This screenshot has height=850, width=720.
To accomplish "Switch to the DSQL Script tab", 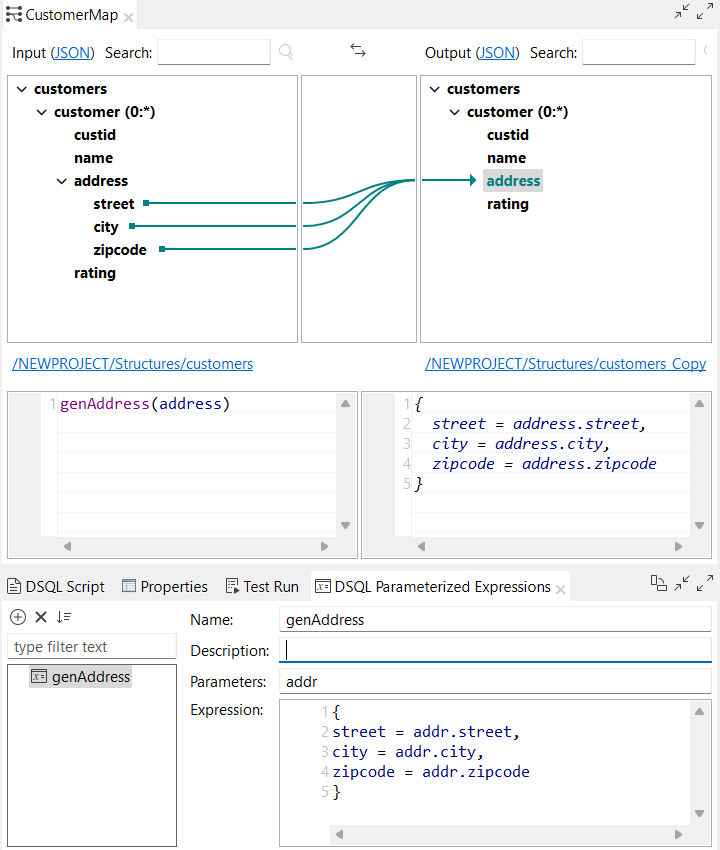I will click(x=56, y=587).
